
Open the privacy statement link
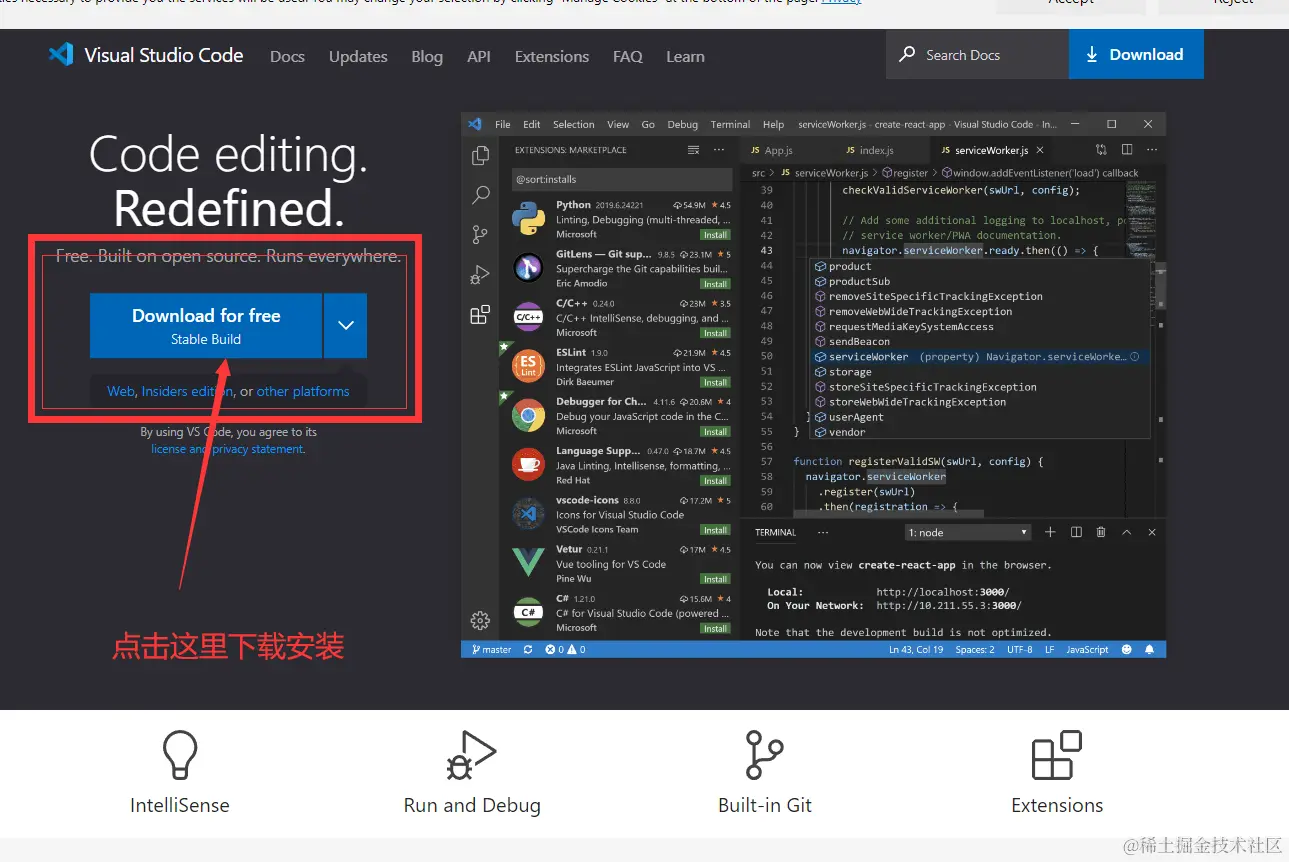tap(258, 449)
